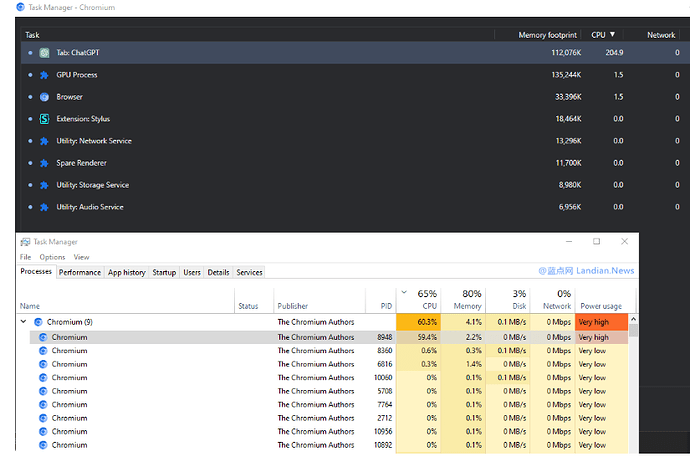Screen dimensions: 690x466
Task: Click the sort chevron above the 65% CPU column
Action: [404, 292]
